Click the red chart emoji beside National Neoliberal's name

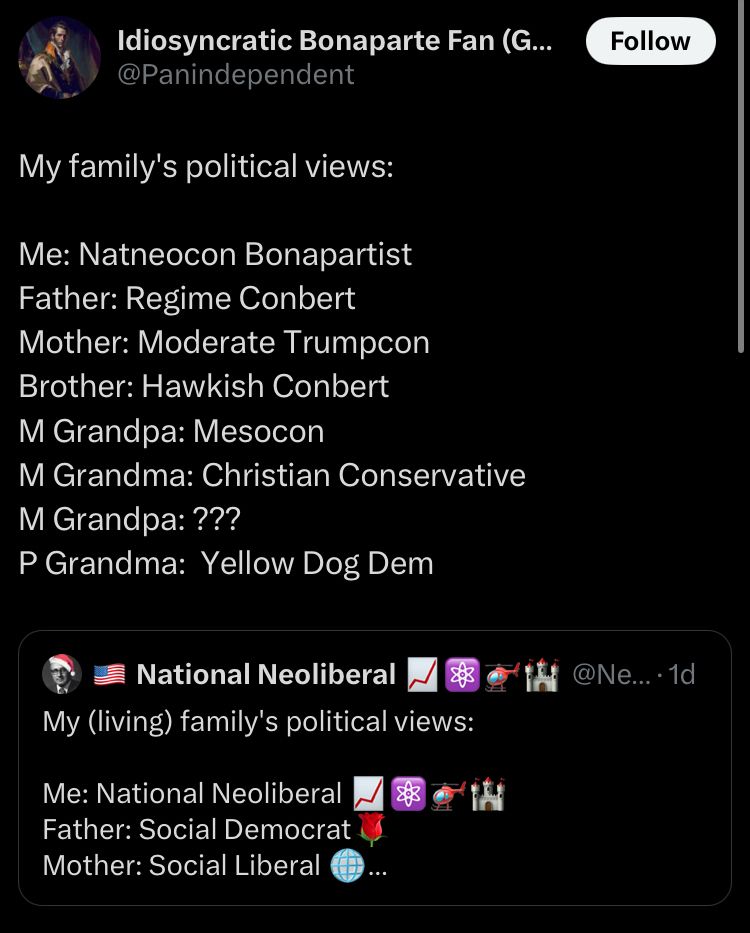click(418, 673)
